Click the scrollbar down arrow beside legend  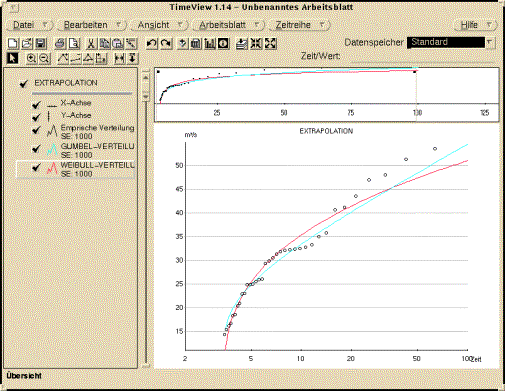pos(146,96)
